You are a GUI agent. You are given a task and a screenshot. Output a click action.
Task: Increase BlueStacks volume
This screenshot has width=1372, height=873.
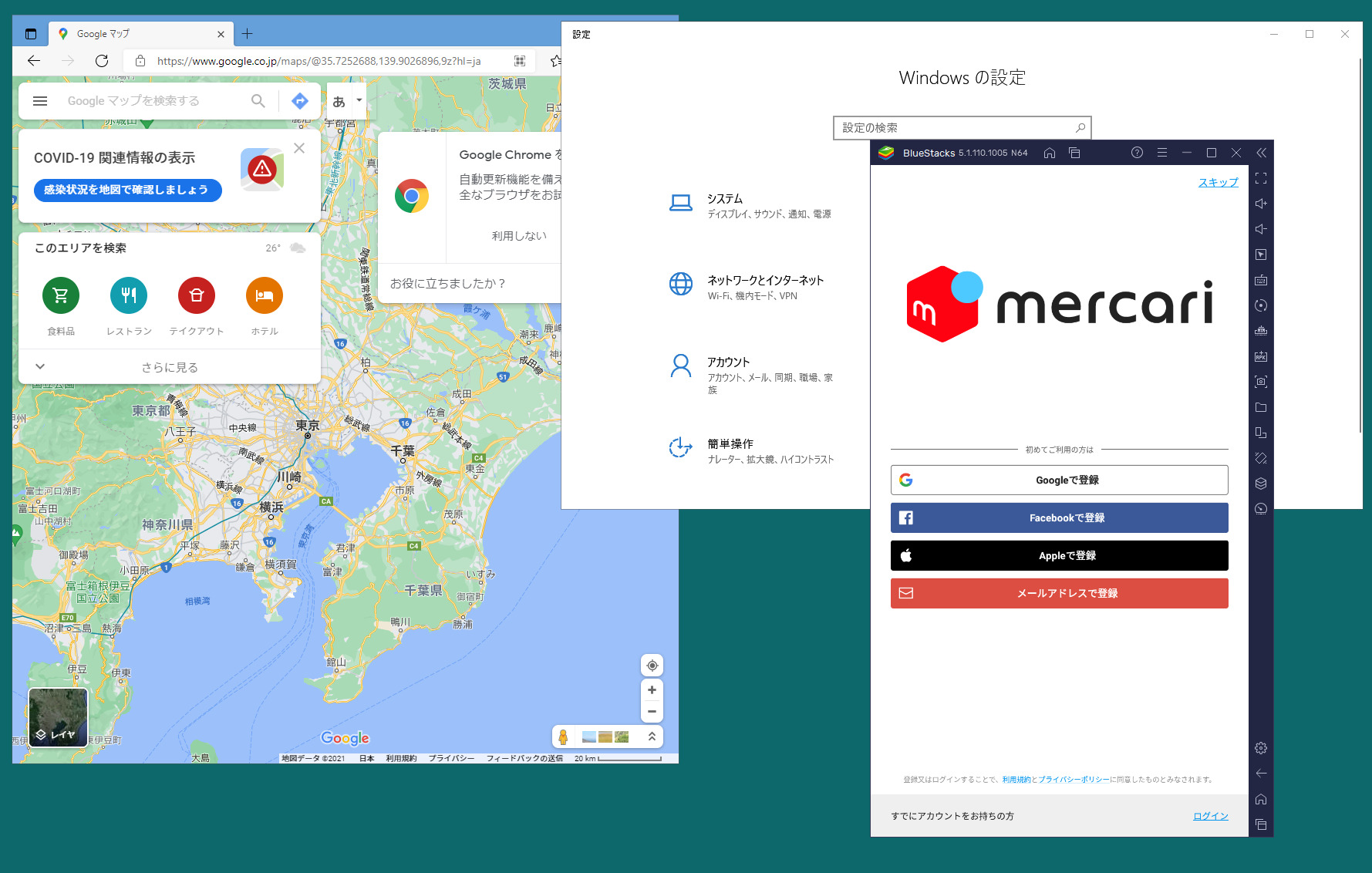(1261, 204)
